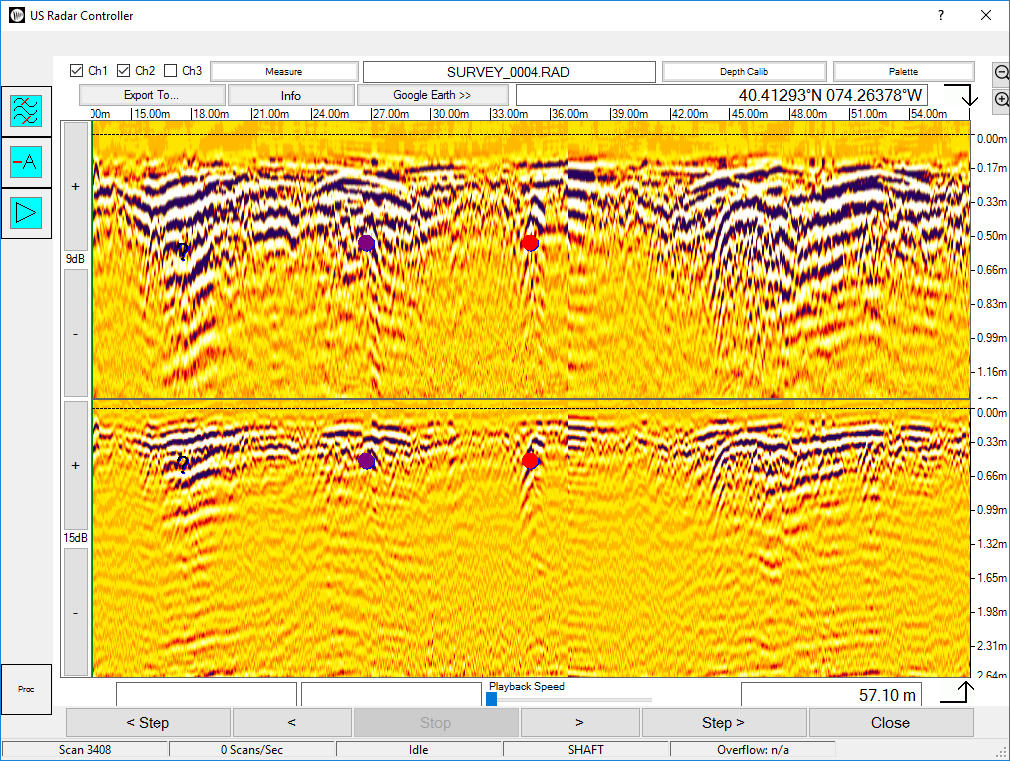Select the purple marker in upper radargram
Screen dimensions: 1010x761
coord(367,243)
